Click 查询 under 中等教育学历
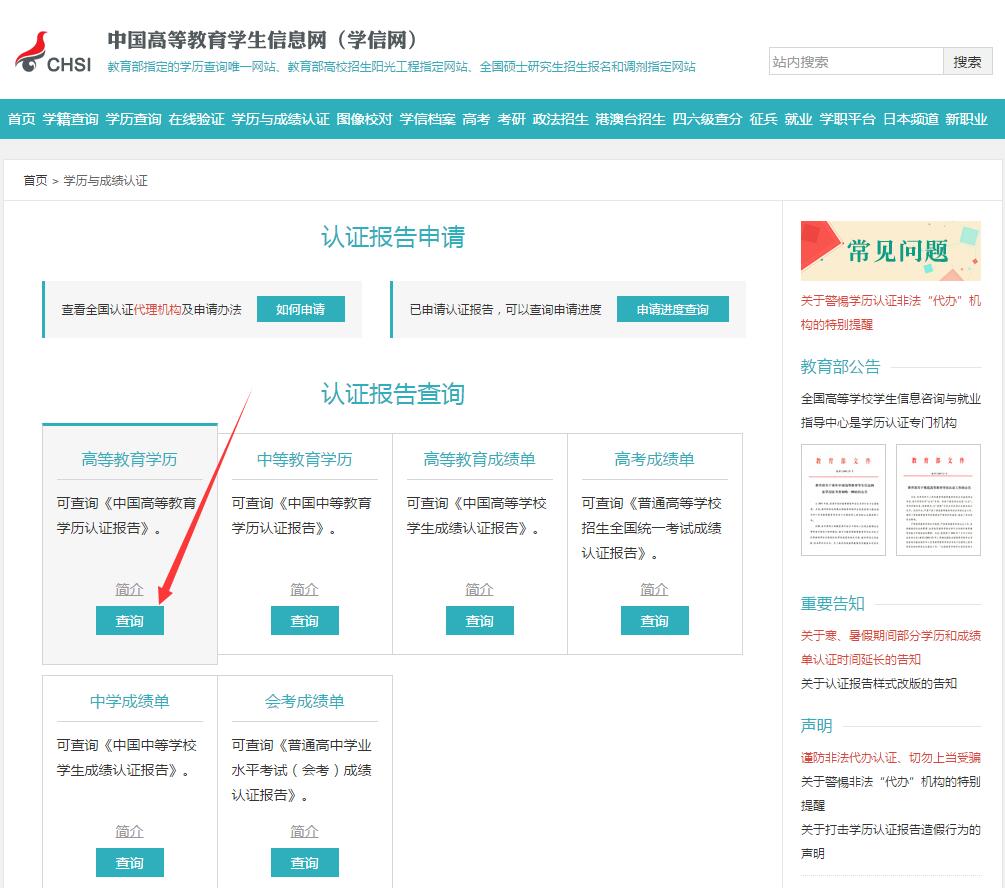The image size is (1005, 888). (304, 621)
